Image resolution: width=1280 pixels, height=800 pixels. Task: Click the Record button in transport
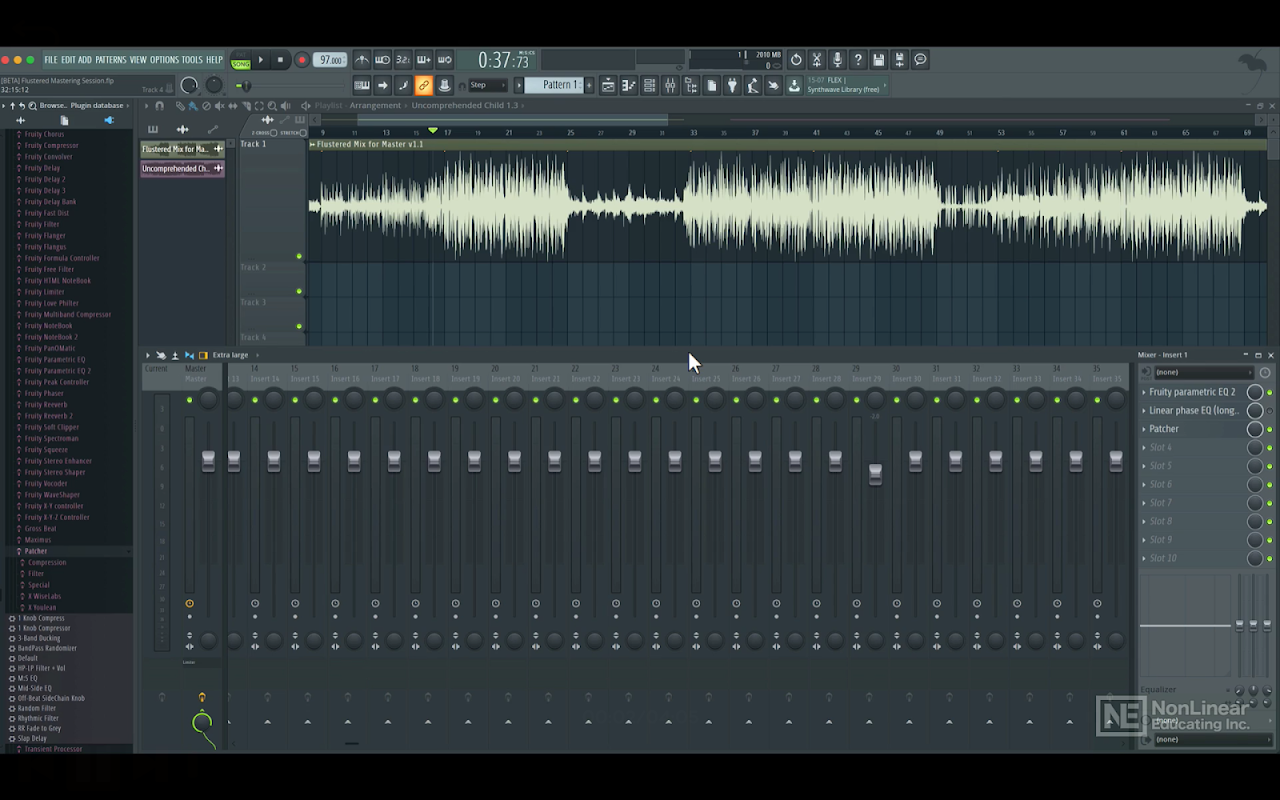pos(301,60)
